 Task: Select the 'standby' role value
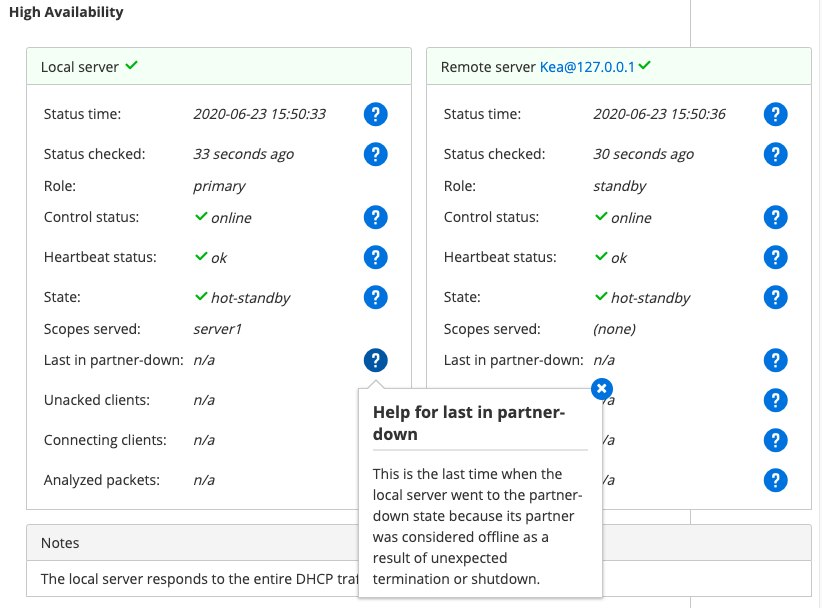pyautogui.click(x=620, y=186)
